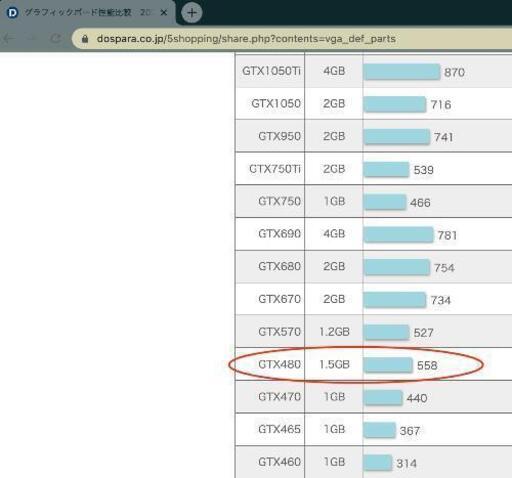Select the グラフィックボード性能比較 tab
Viewport: 512px width, 478px height.
coord(88,13)
